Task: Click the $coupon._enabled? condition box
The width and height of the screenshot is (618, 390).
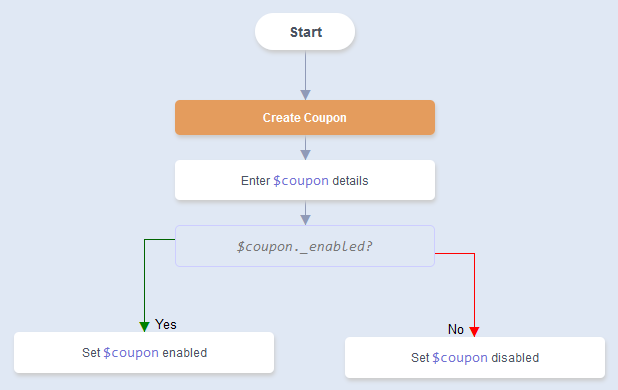Action: coord(305,246)
